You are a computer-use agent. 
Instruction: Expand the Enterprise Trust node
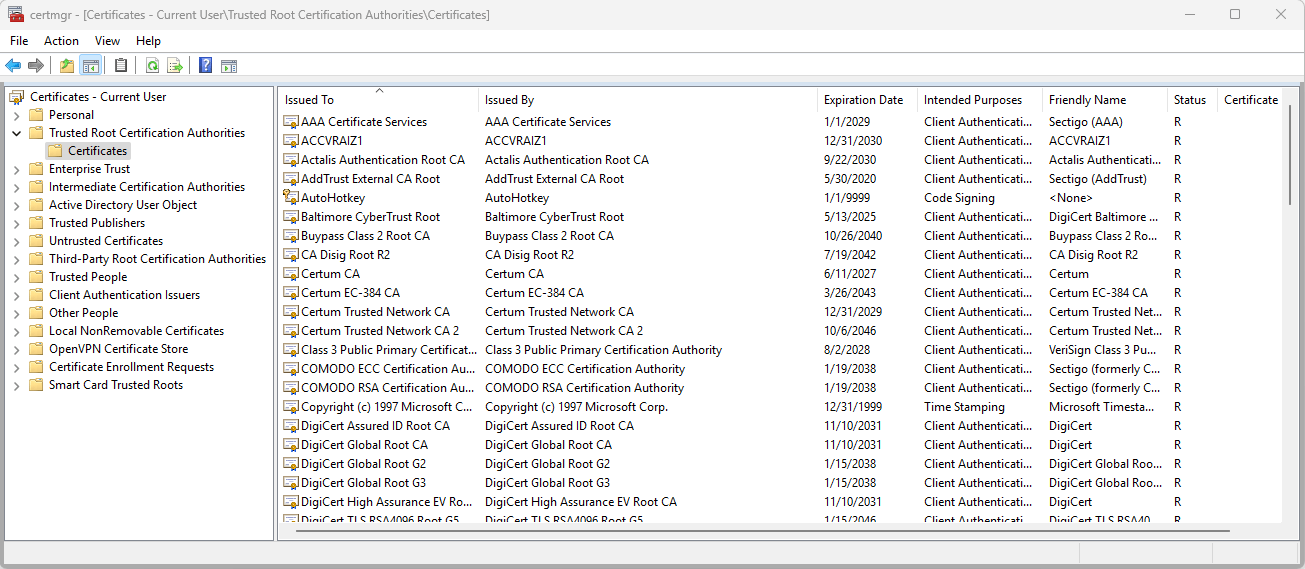(x=16, y=169)
